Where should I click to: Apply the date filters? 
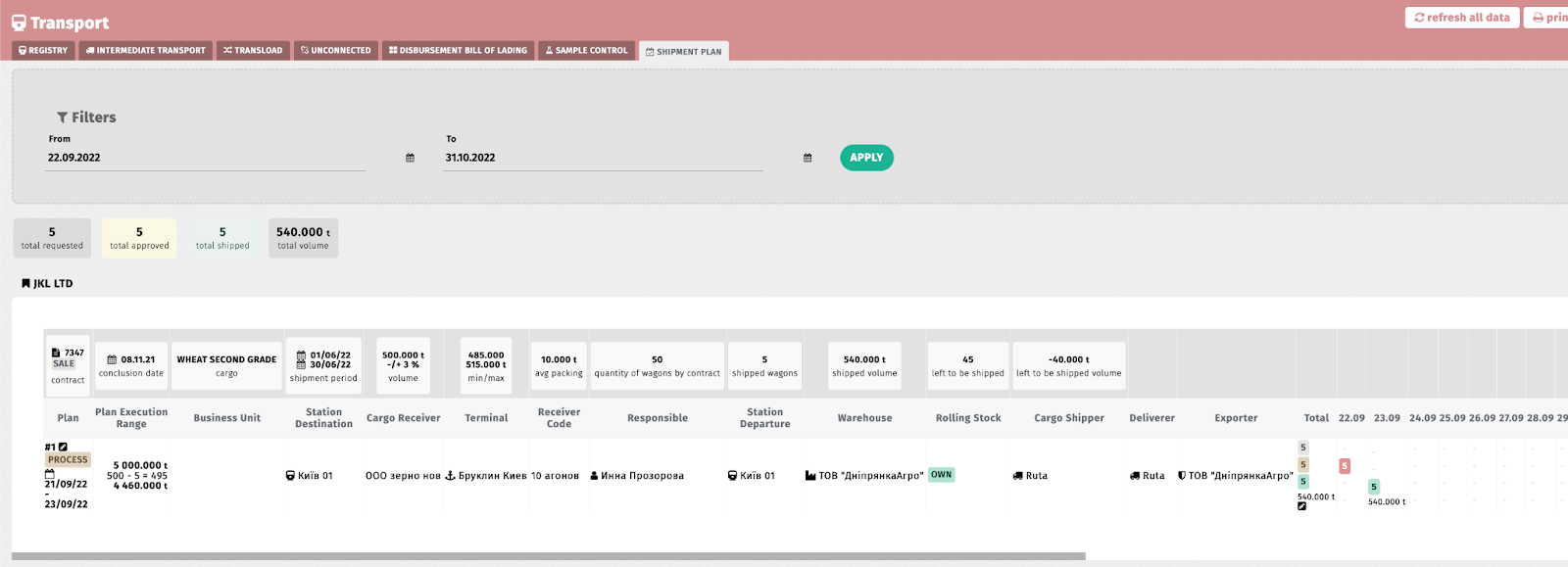[x=866, y=158]
